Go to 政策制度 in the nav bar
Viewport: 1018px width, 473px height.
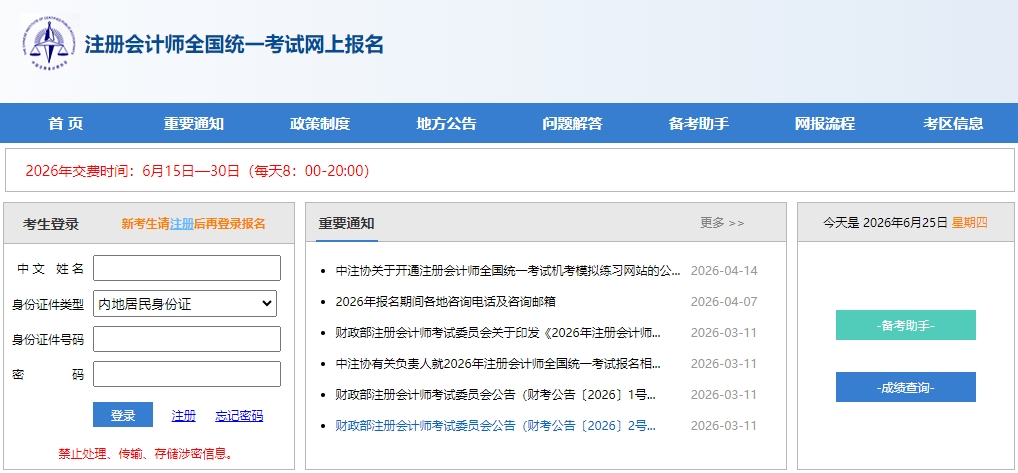[319, 123]
